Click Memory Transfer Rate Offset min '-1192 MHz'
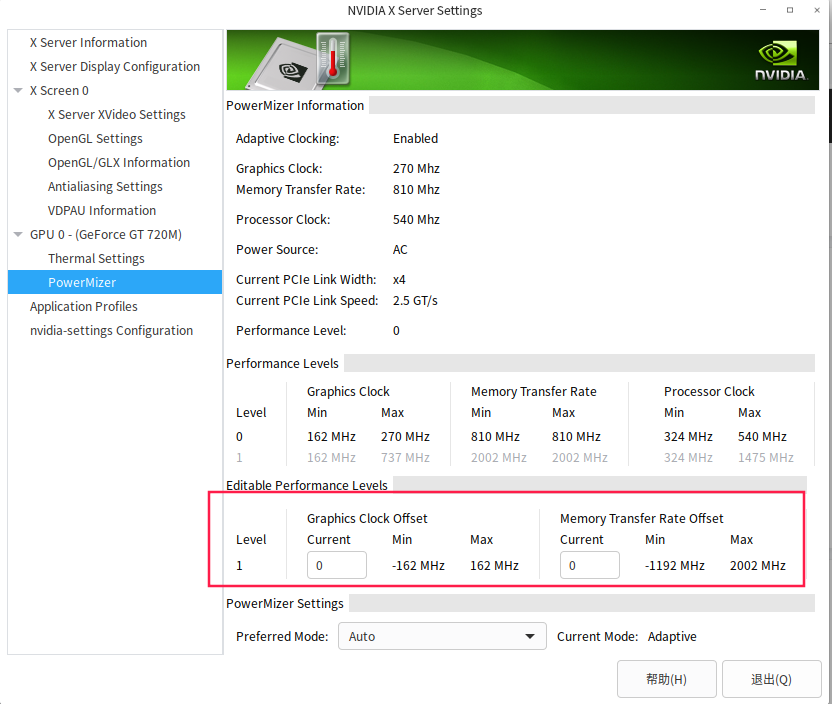This screenshot has width=832, height=704. tap(674, 566)
